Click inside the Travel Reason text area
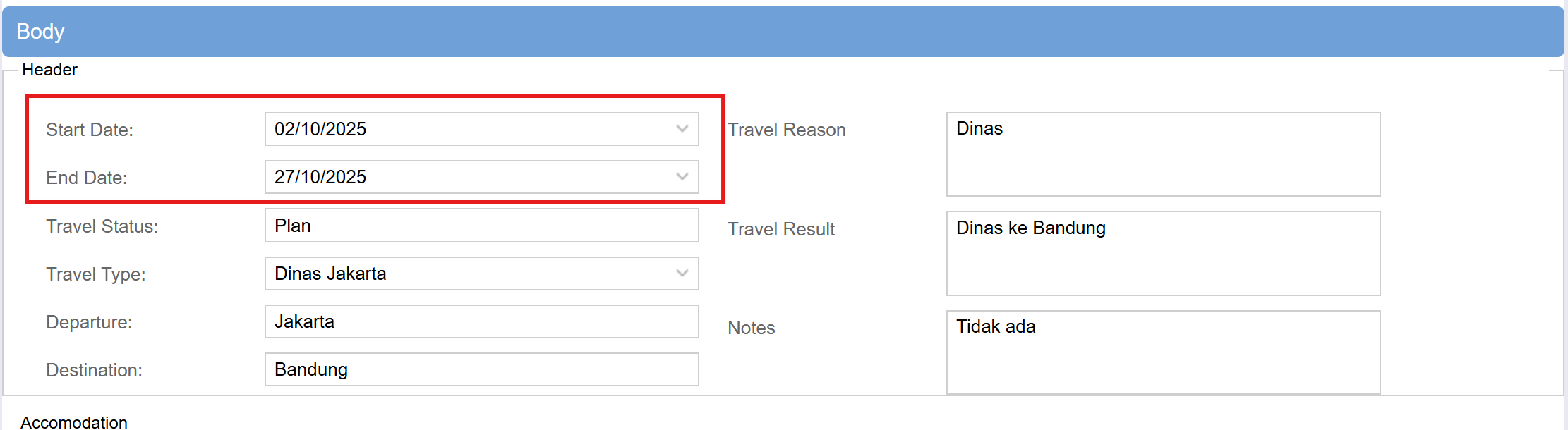This screenshot has height=430, width=1568. click(x=1163, y=154)
